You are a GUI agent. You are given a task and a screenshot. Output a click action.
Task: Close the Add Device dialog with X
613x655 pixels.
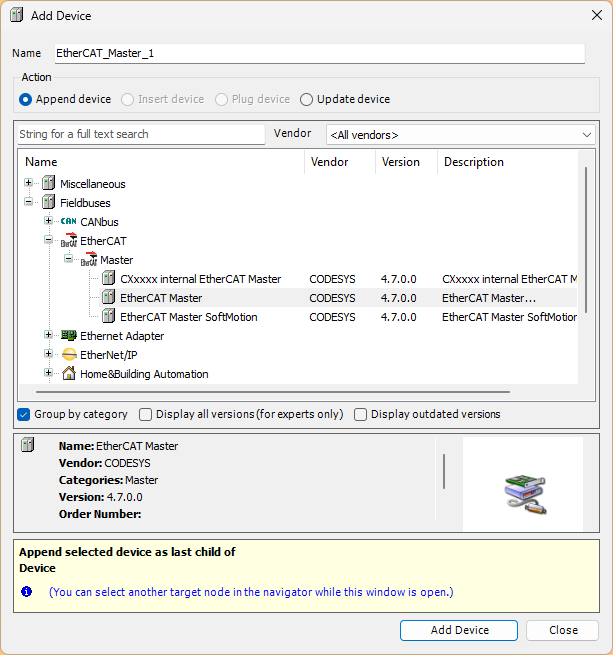click(597, 15)
